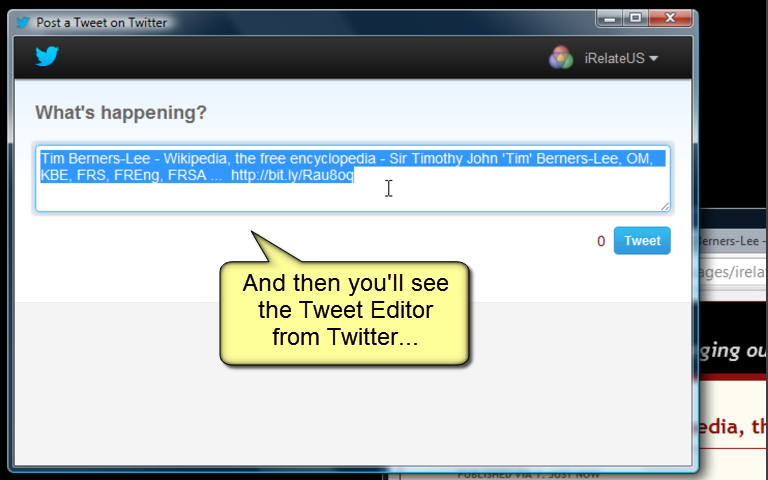The image size is (768, 480).
Task: Click the blue Tweet button
Action: coord(642,240)
